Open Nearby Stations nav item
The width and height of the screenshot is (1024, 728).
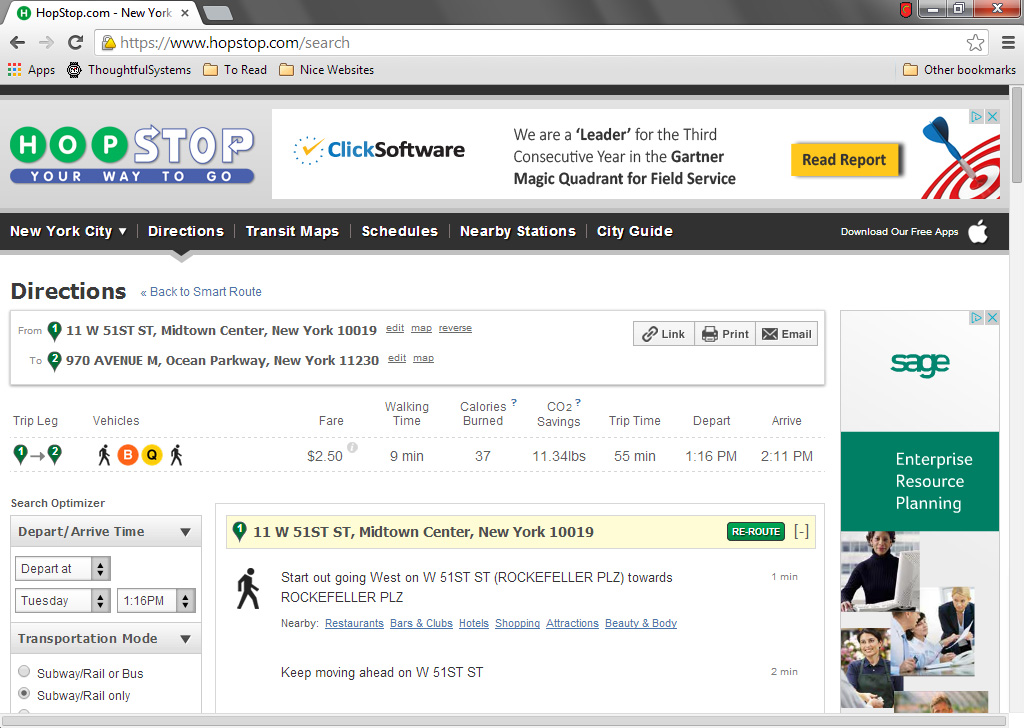pos(518,231)
